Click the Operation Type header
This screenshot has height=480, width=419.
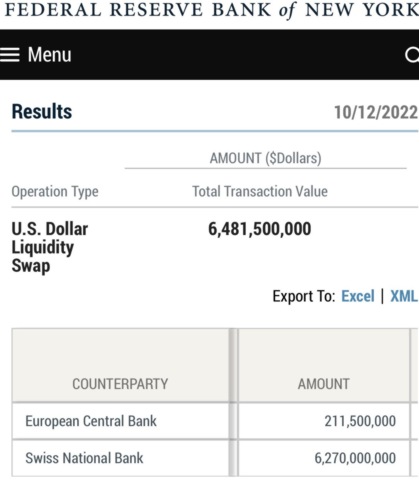(55, 192)
